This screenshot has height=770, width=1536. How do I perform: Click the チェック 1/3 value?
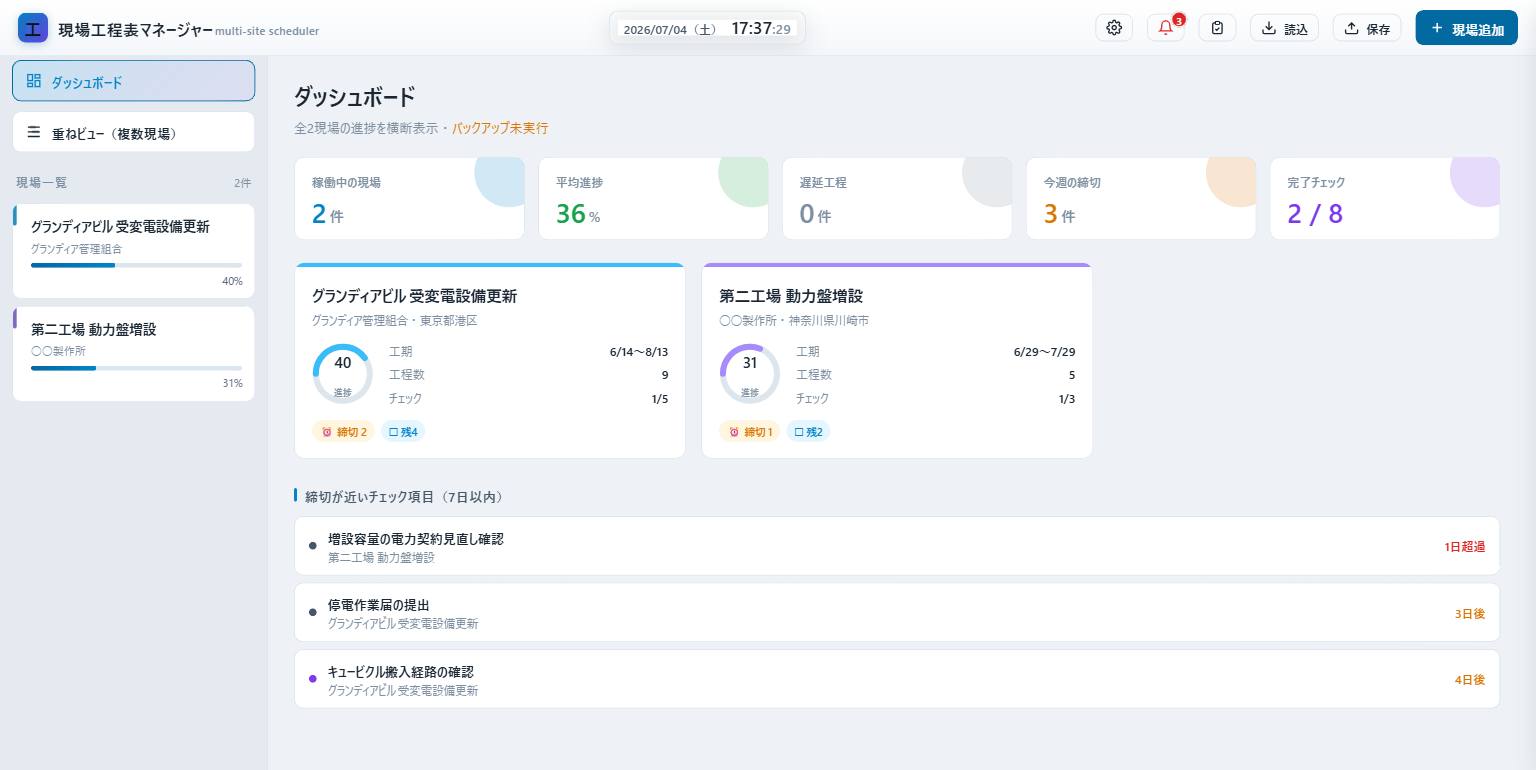(x=1067, y=399)
